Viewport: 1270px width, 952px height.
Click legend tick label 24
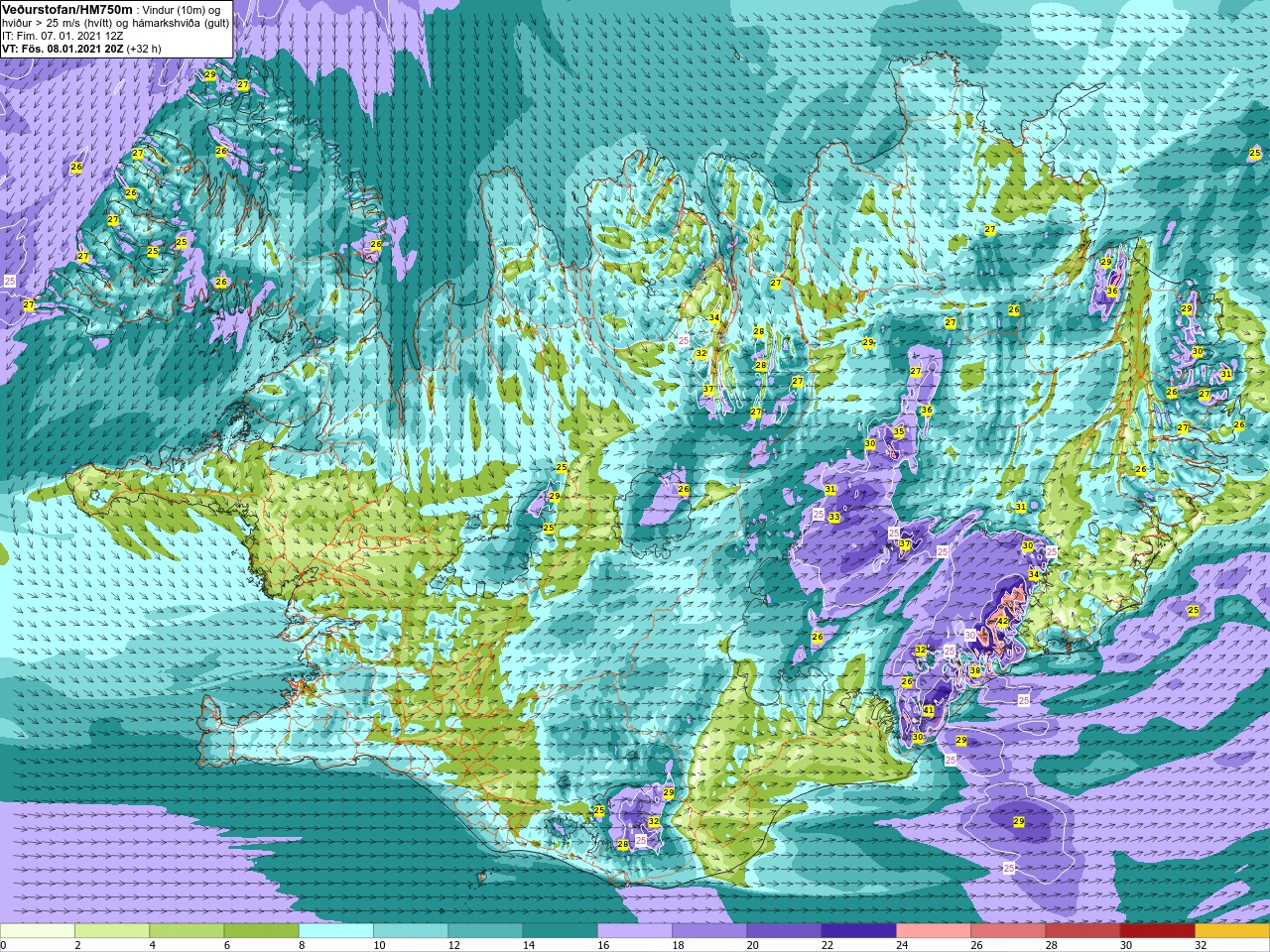click(x=901, y=945)
